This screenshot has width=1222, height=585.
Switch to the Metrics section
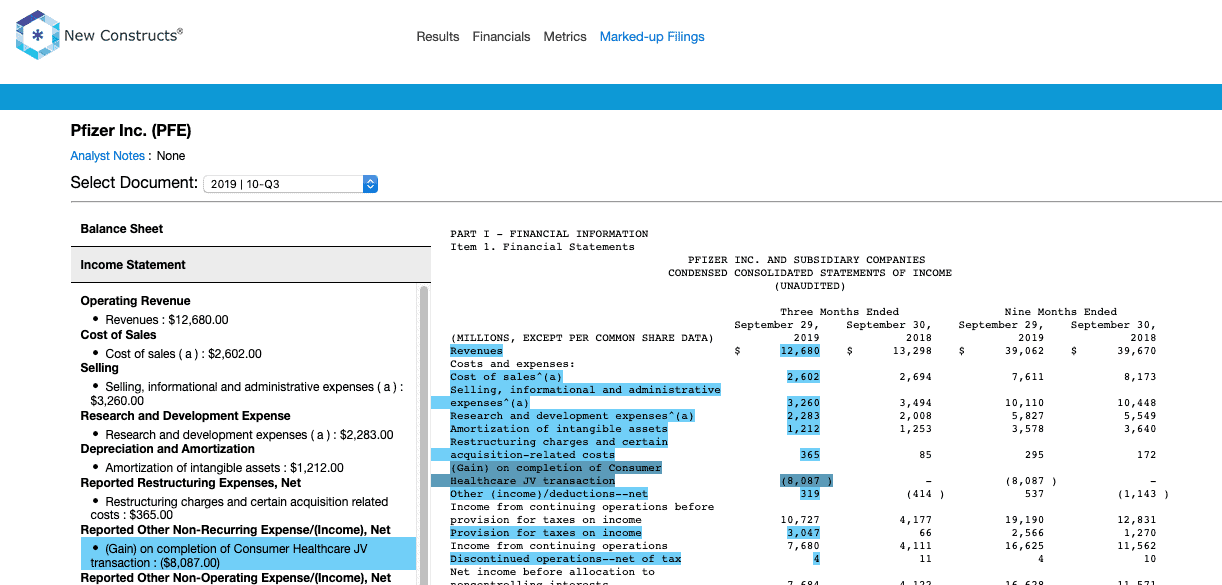(x=565, y=37)
